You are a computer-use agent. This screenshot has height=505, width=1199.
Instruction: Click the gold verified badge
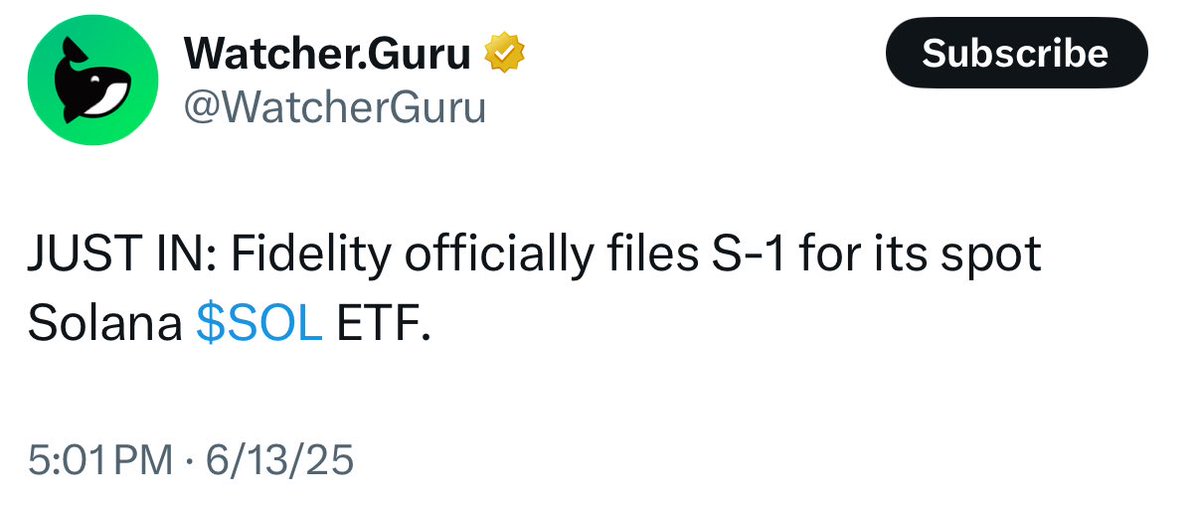[x=504, y=54]
